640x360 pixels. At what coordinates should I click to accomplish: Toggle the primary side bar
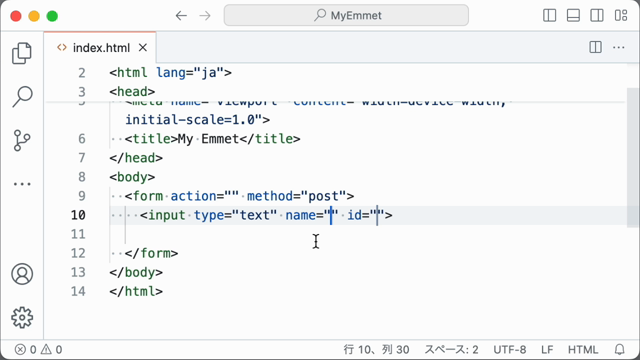point(549,16)
